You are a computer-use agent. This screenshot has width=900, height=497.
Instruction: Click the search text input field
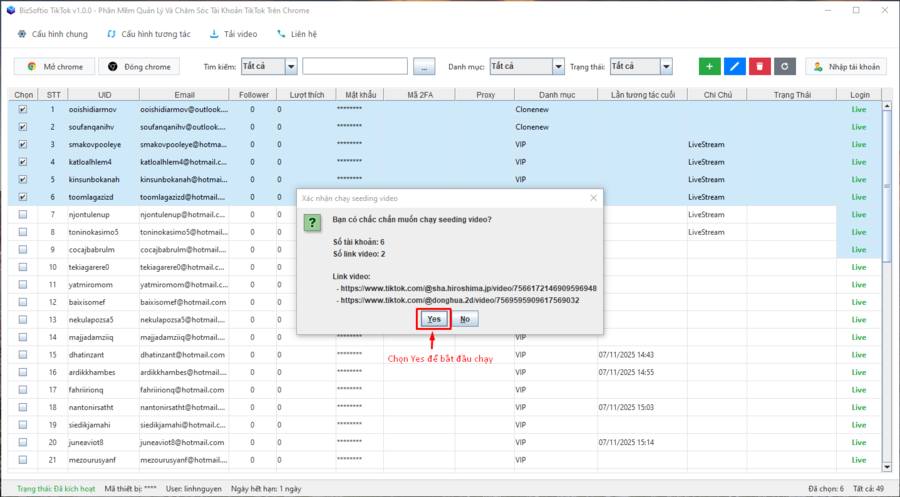354,67
